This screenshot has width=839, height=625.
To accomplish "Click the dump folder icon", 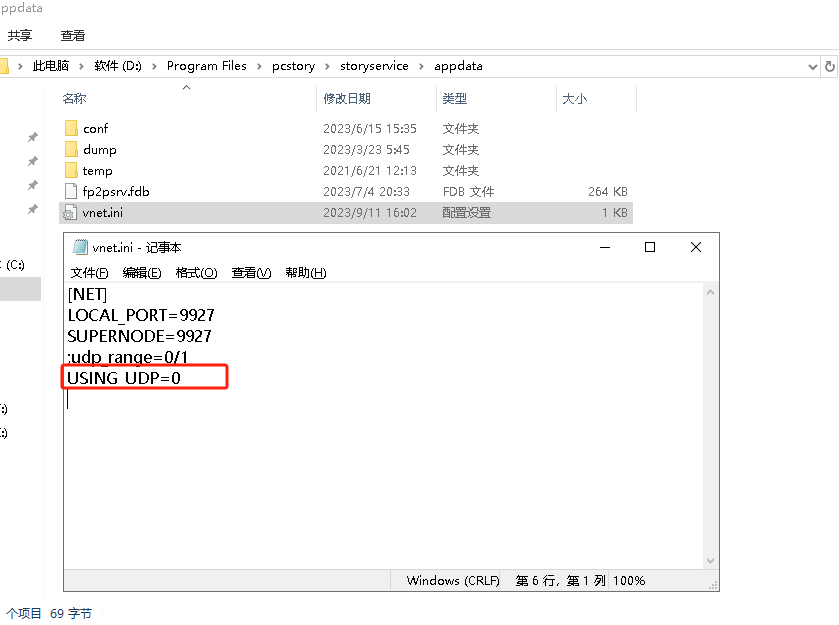I will [x=73, y=149].
